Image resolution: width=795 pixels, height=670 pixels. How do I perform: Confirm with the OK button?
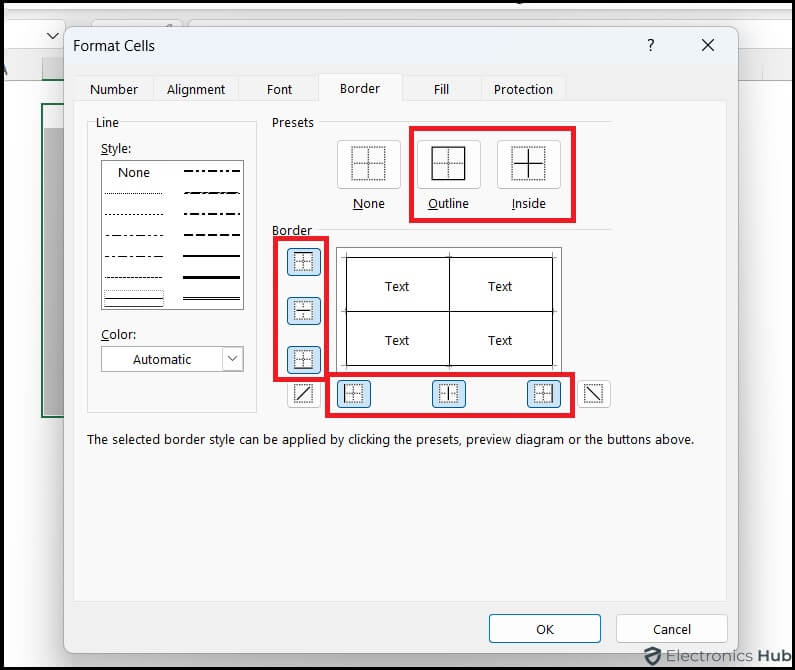[x=545, y=629]
